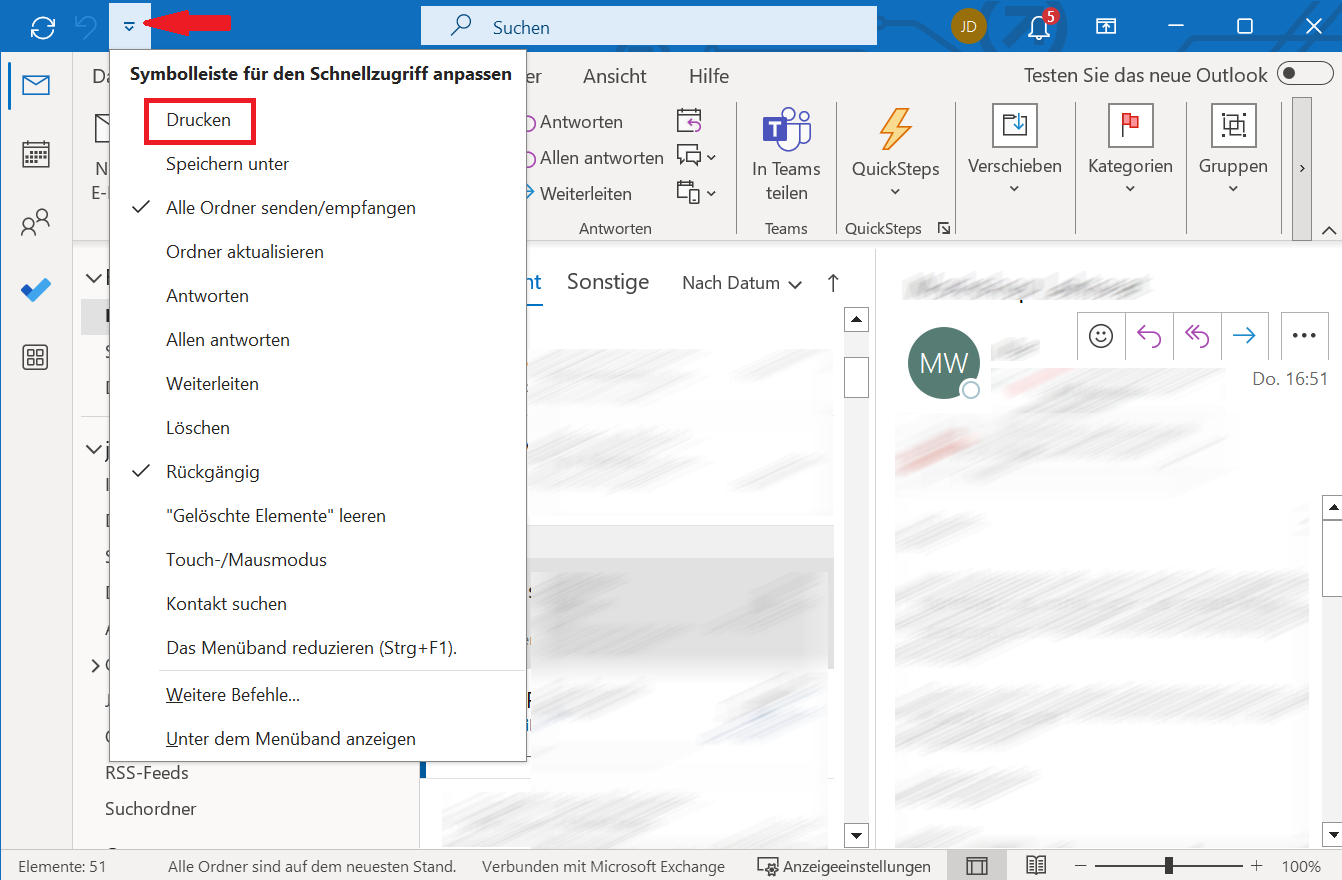Switch to reading view in status bar
Image resolution: width=1342 pixels, height=880 pixels.
(1036, 866)
